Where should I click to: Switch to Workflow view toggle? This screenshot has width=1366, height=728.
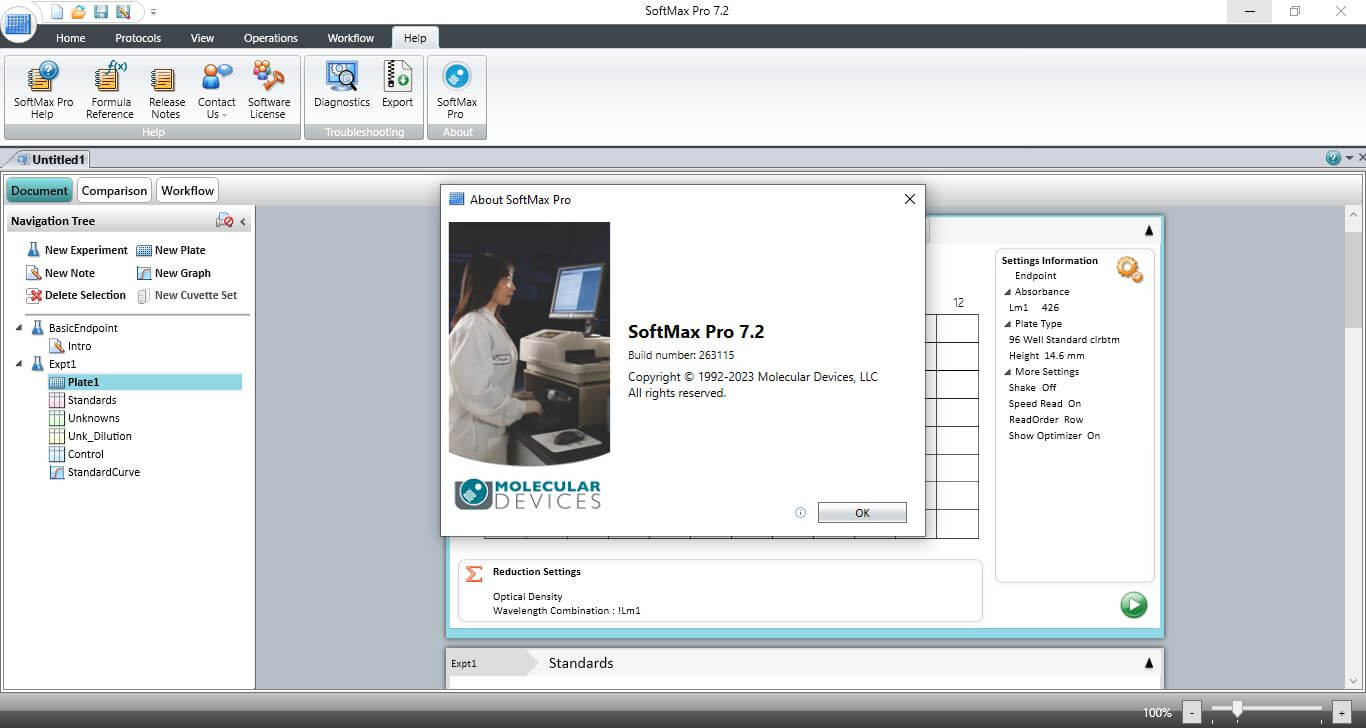tap(188, 191)
